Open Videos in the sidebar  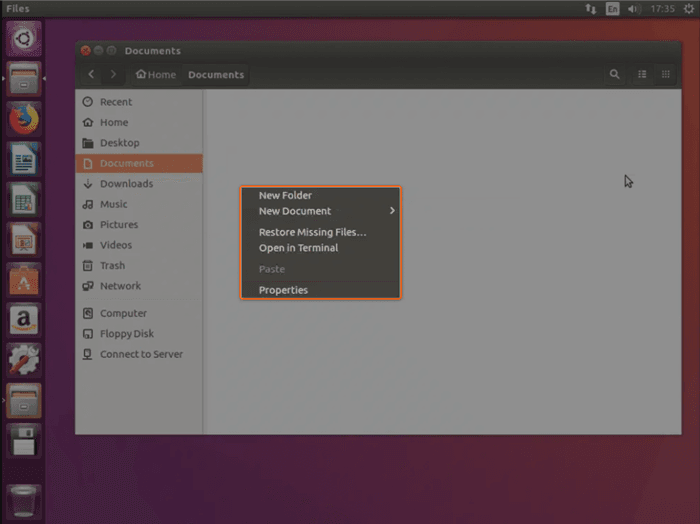(x=139, y=245)
